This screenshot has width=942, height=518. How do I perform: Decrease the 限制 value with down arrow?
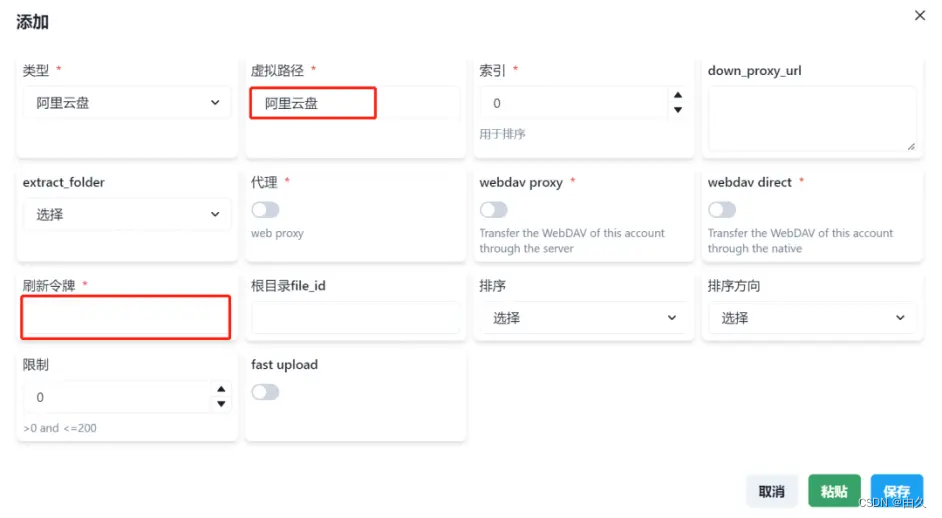pos(221,404)
